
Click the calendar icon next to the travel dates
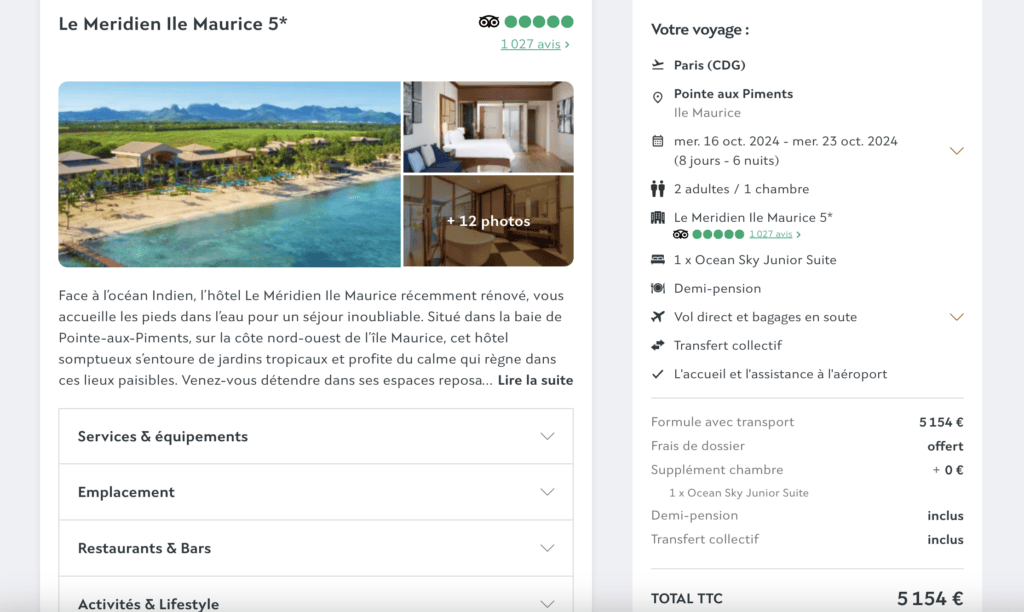click(656, 141)
